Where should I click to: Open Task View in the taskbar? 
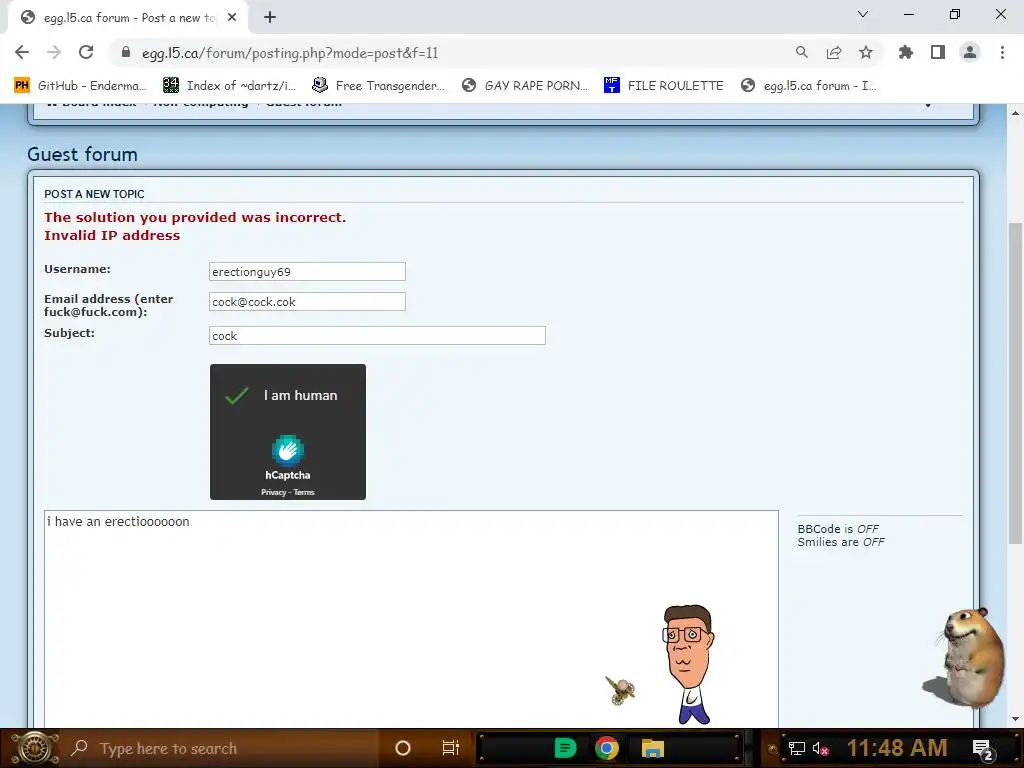451,748
